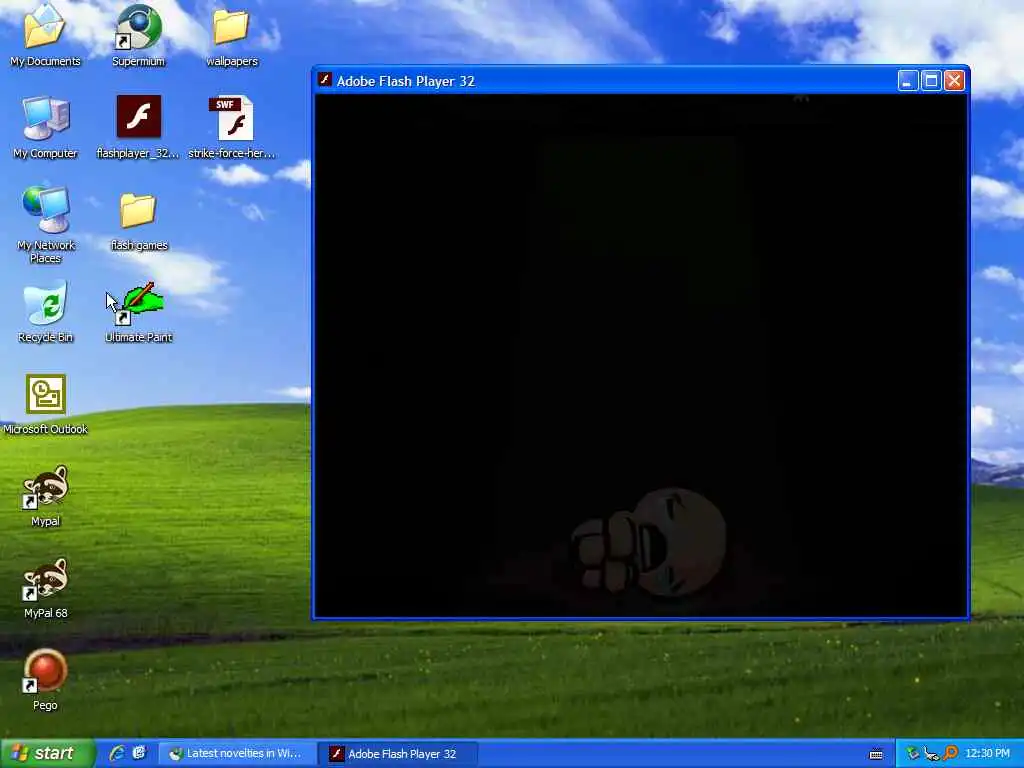Select the Microsoft Outlook desktop icon

(x=45, y=404)
